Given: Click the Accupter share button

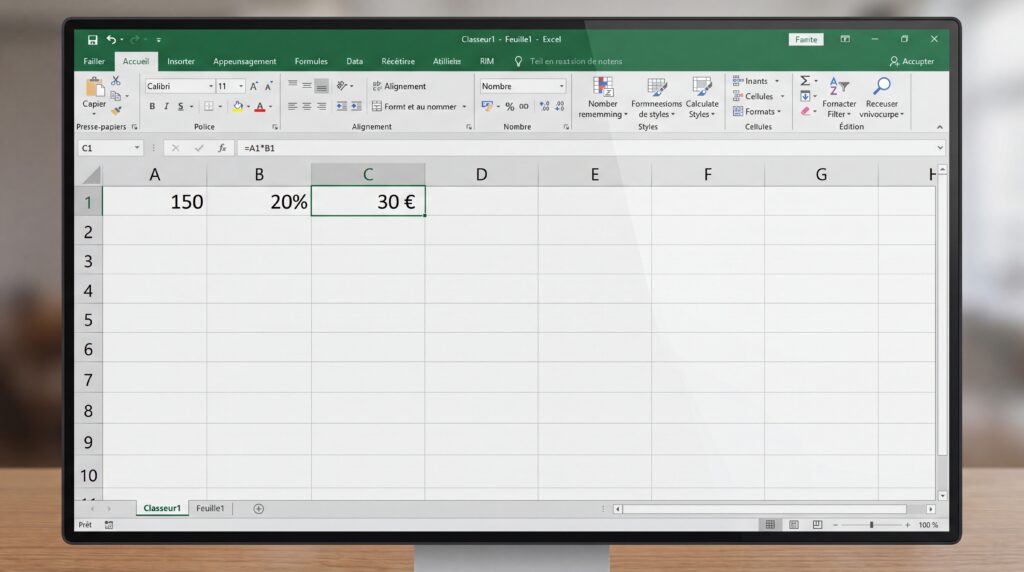Looking at the screenshot, I should pos(912,61).
